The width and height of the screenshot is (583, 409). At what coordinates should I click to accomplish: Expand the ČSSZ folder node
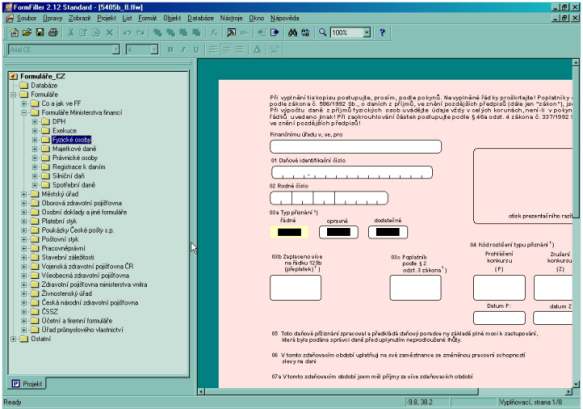coord(24,312)
